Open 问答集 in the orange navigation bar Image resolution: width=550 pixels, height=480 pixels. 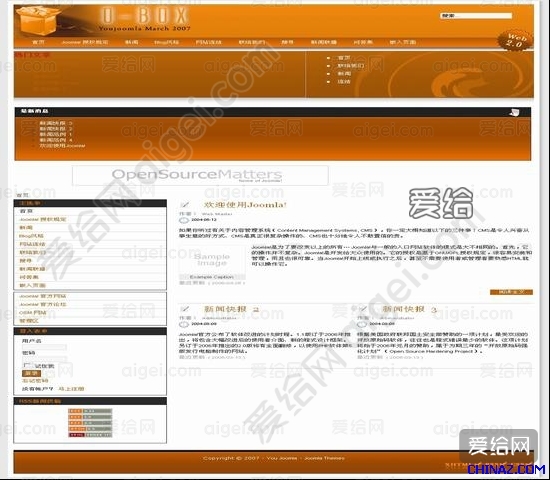(x=363, y=42)
